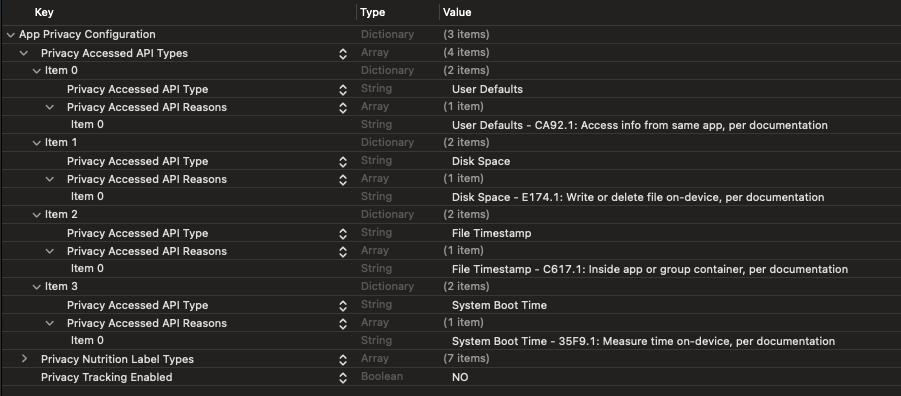Select the Item 0 key of the 35F9.1 reason row

[87, 340]
